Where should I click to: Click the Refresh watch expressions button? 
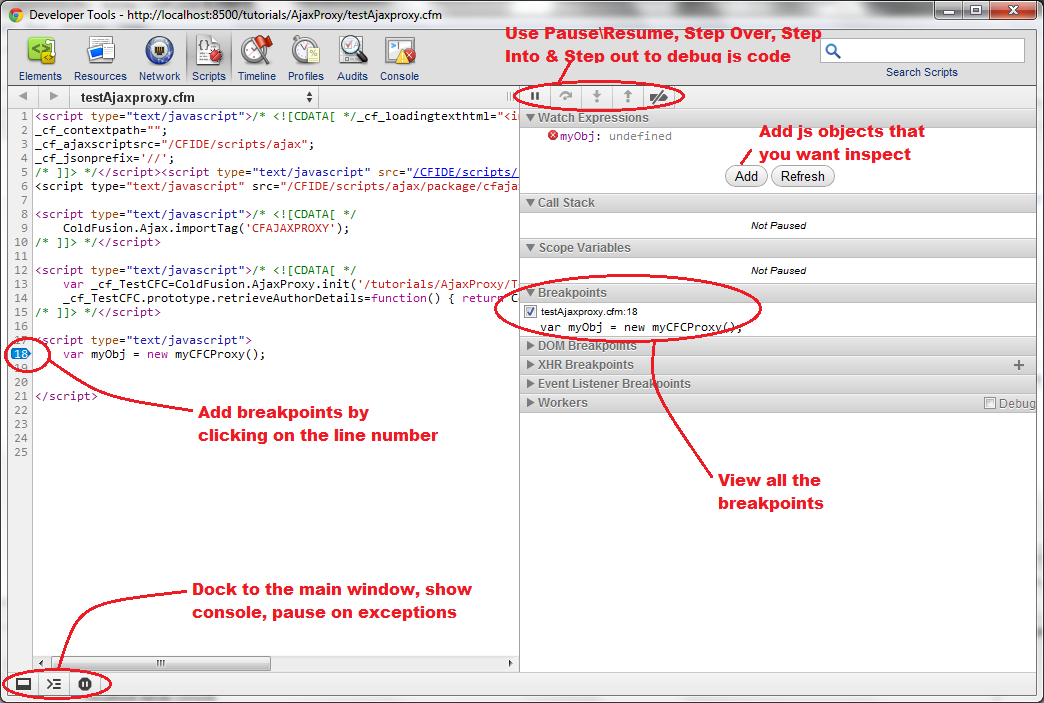802,176
